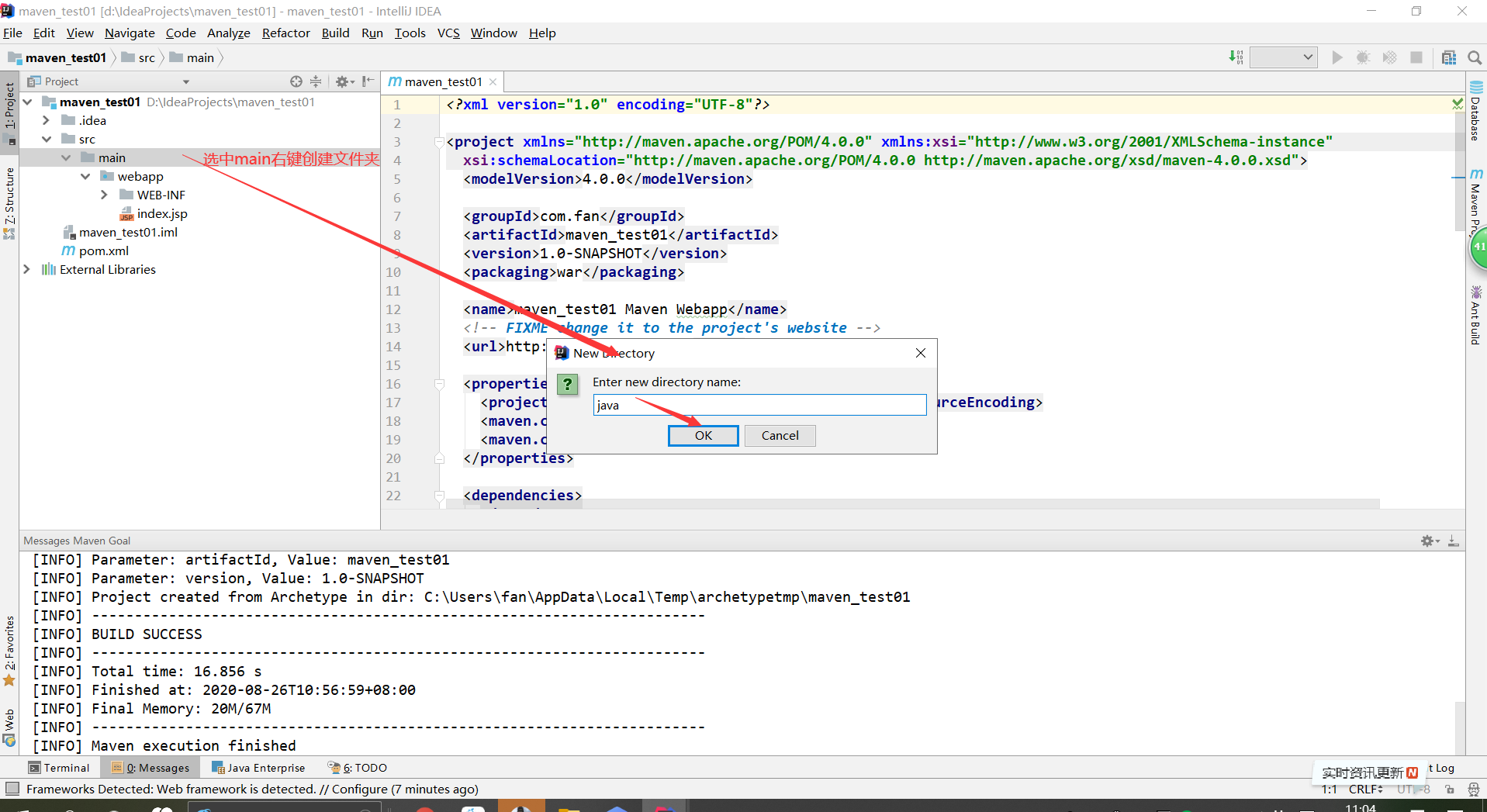Hide the Project panel with hide icon

[368, 81]
